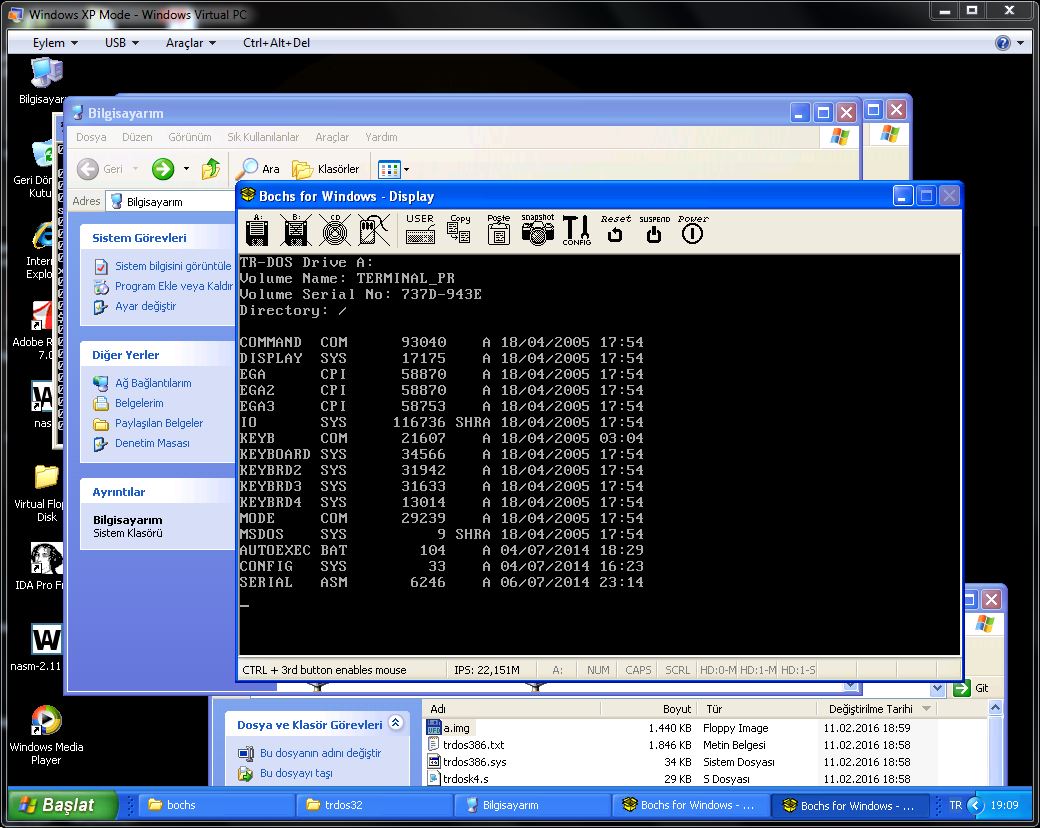Image resolution: width=1040 pixels, height=828 pixels.
Task: Open forward button history dropdown arrow
Action: point(186,169)
